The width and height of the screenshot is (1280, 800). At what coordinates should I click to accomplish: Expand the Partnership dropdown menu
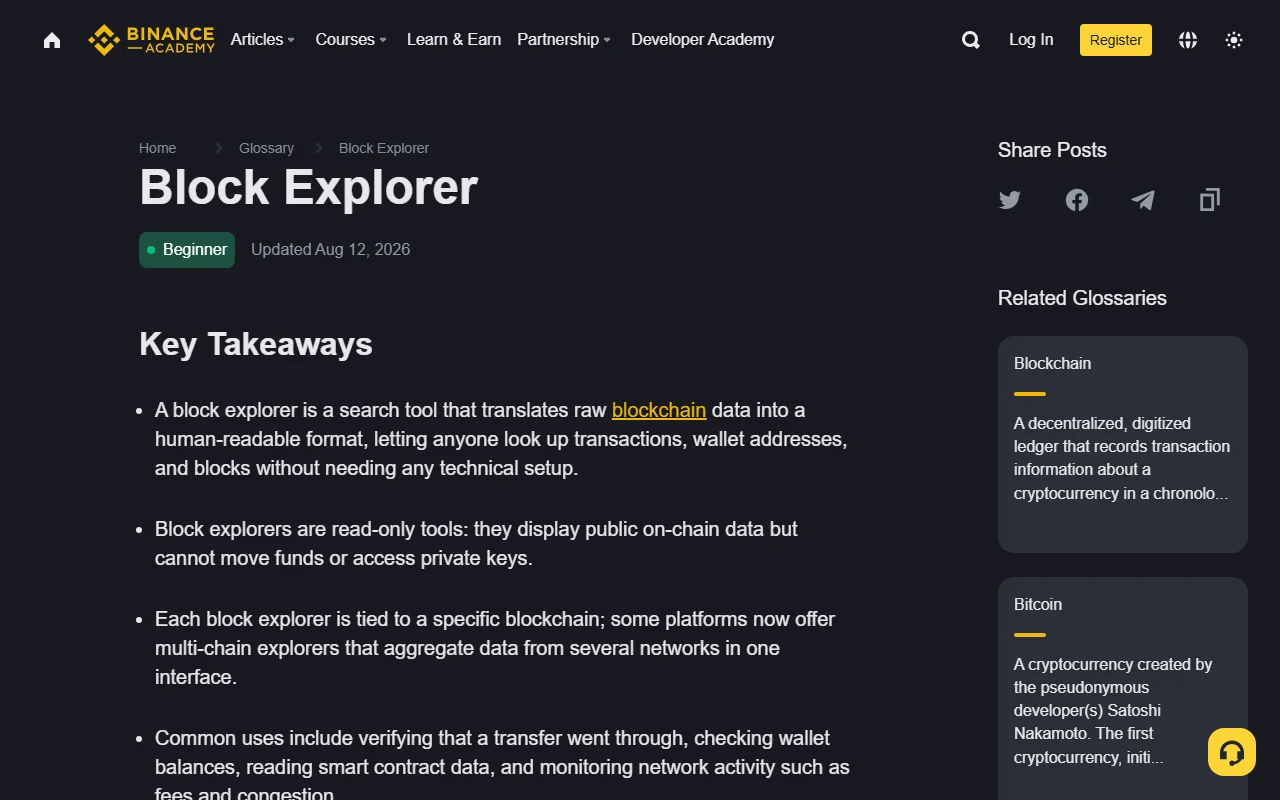pyautogui.click(x=564, y=40)
